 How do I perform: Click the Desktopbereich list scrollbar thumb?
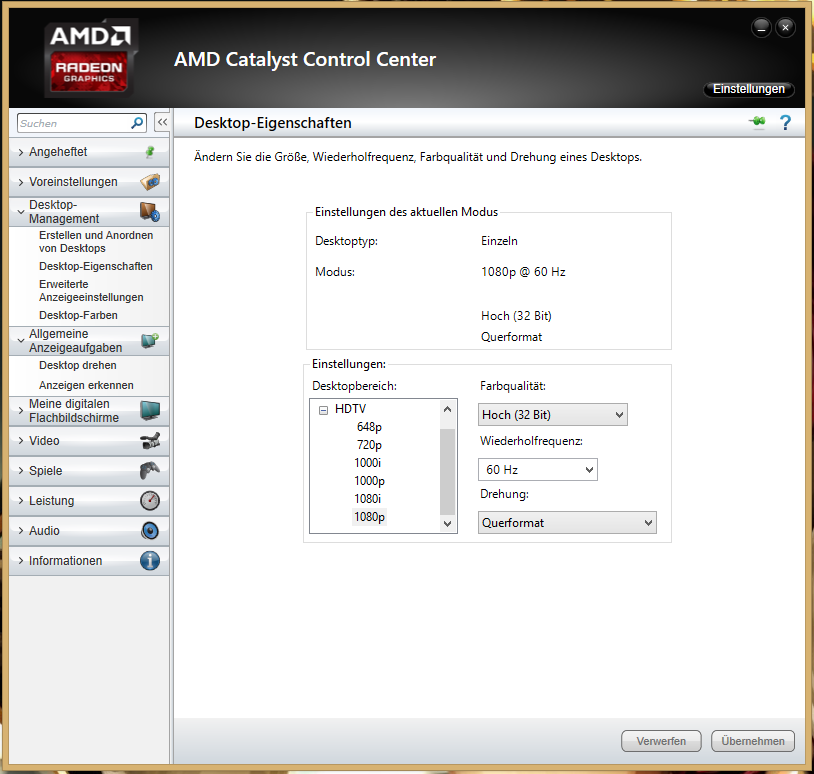(x=447, y=471)
